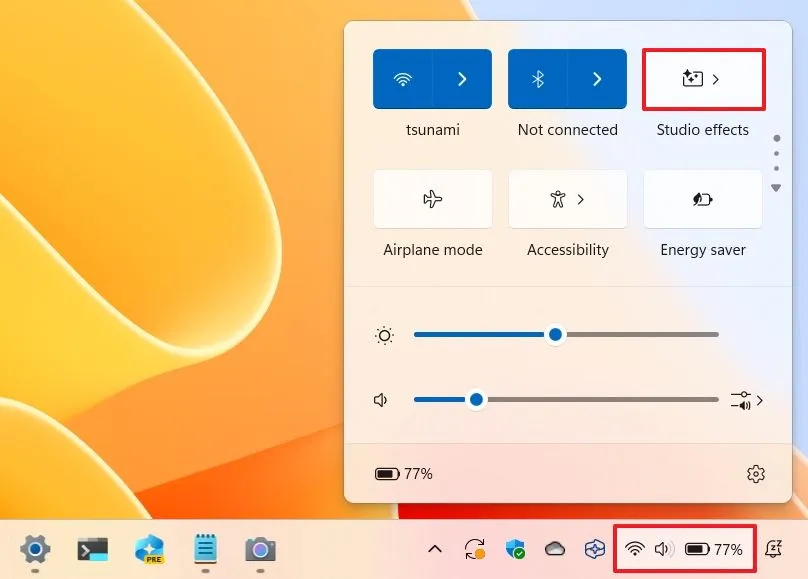The height and width of the screenshot is (579, 808).
Task: Expand Wi-Fi network list with the chevron
Action: [462, 78]
